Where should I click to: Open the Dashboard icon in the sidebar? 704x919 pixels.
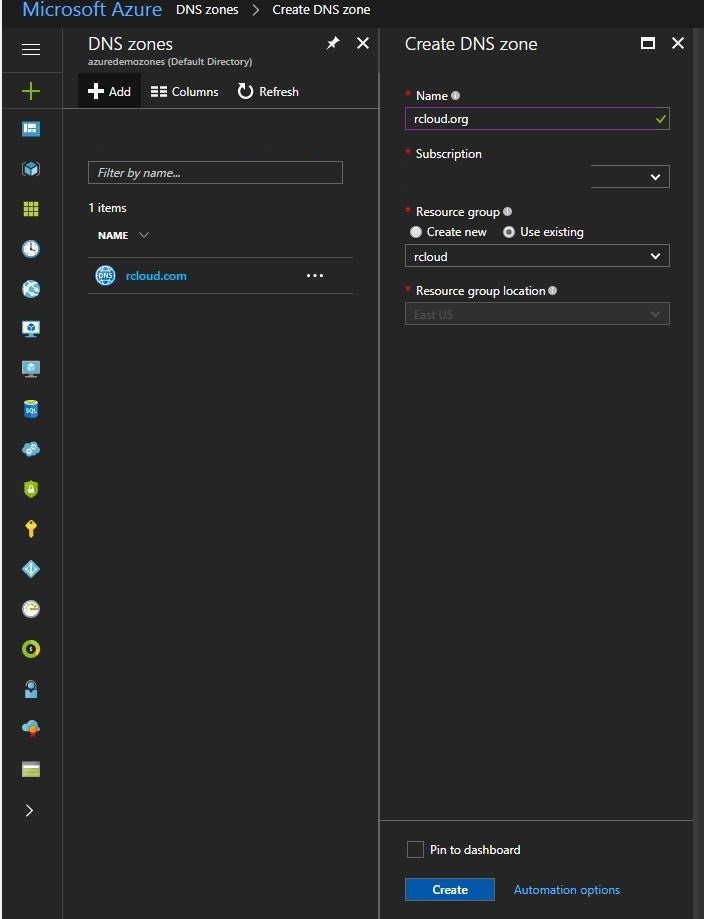30,129
